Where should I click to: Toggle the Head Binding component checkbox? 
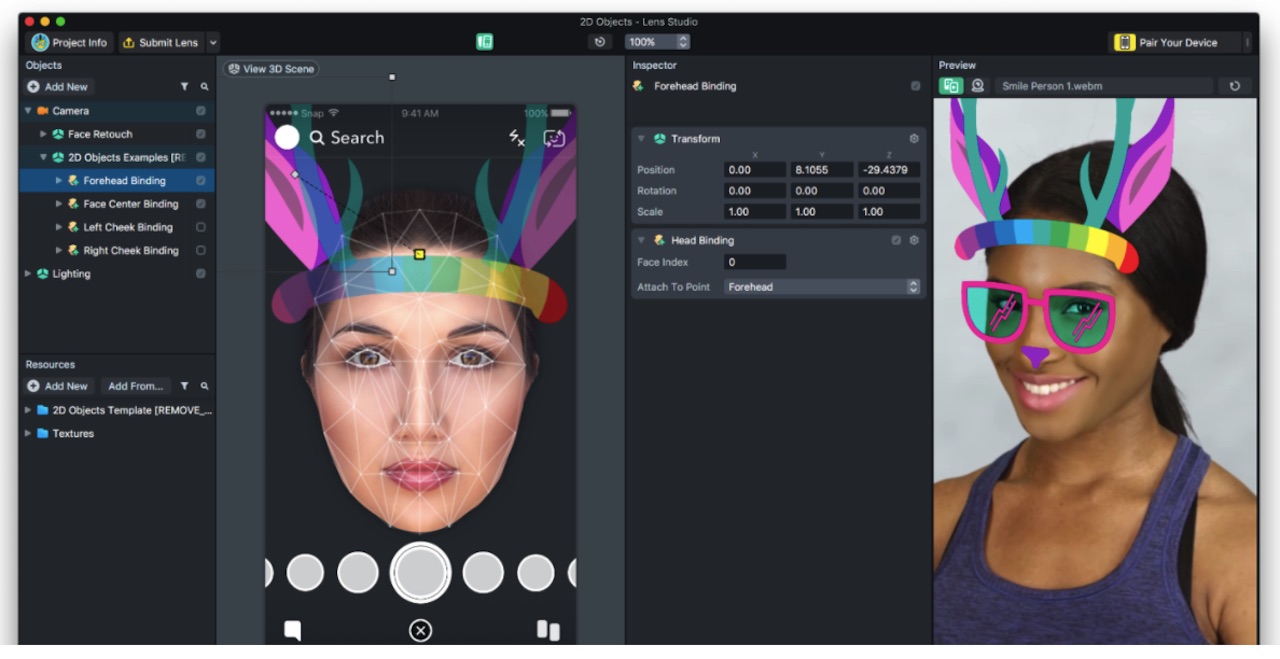pyautogui.click(x=896, y=240)
